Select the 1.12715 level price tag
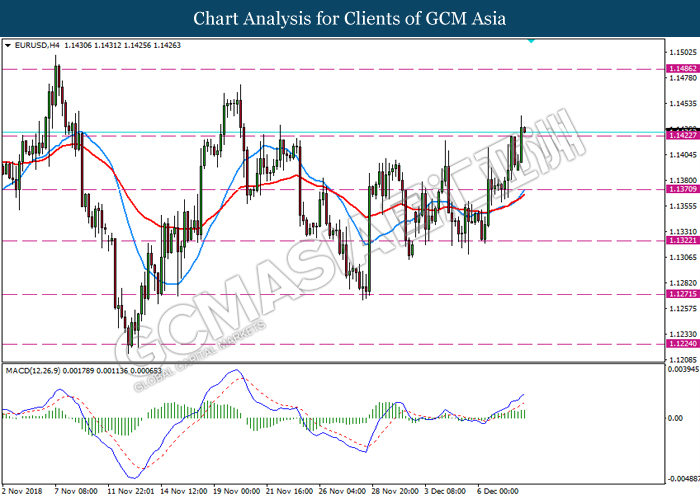Image resolution: width=700 pixels, height=500 pixels. (683, 294)
